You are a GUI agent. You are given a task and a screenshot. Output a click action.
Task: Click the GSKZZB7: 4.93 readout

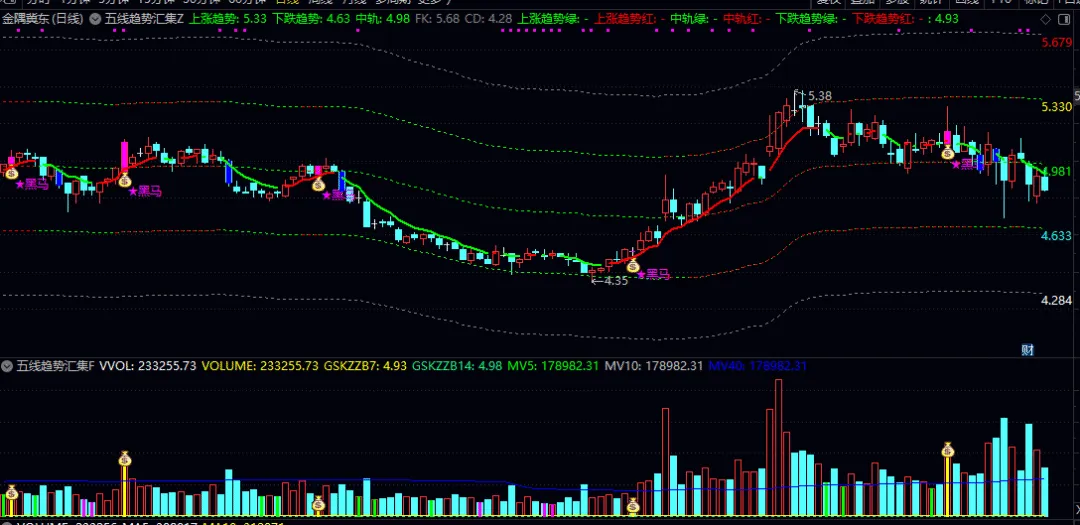click(x=366, y=366)
